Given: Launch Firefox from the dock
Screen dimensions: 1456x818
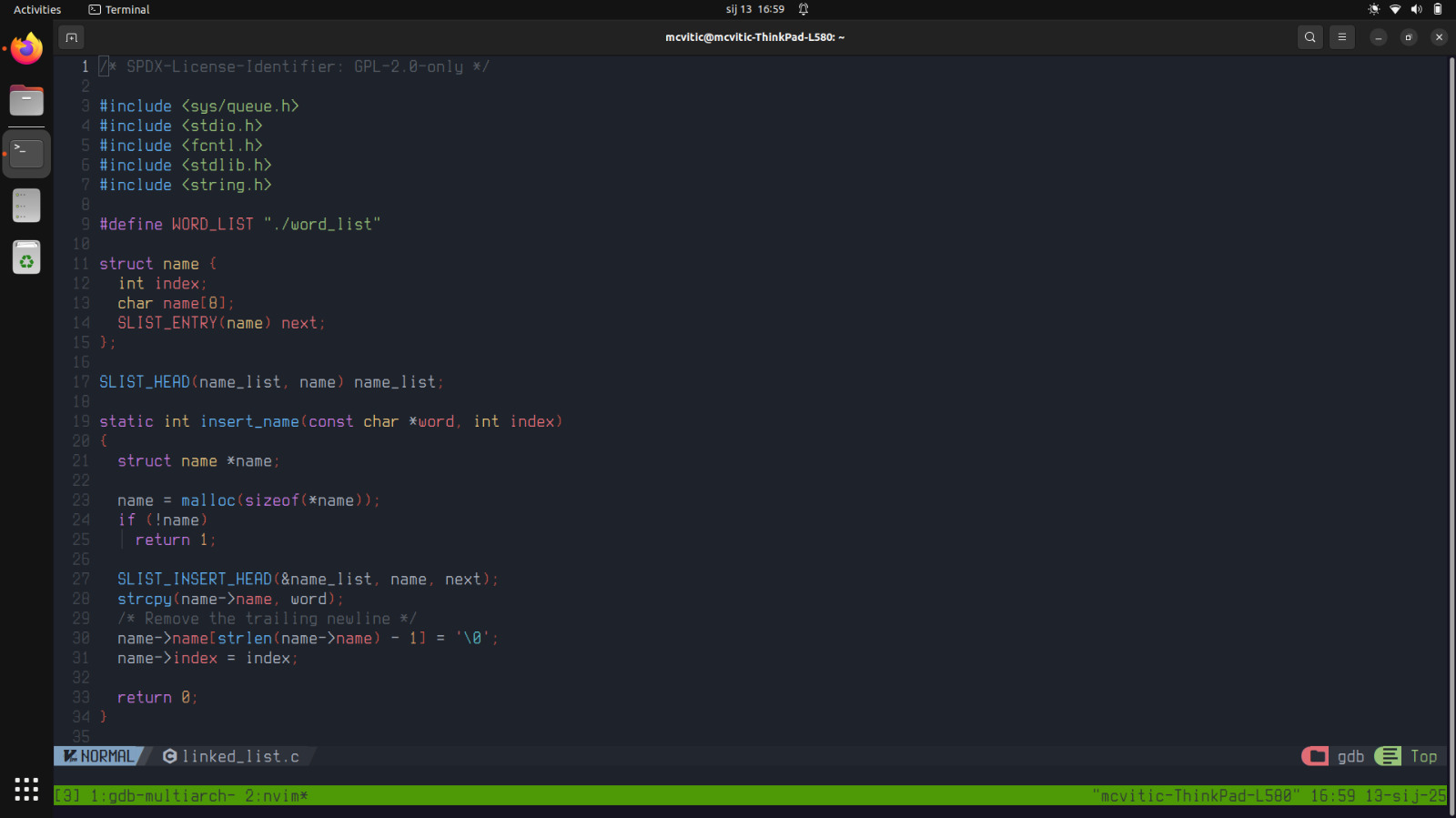Looking at the screenshot, I should pyautogui.click(x=26, y=48).
